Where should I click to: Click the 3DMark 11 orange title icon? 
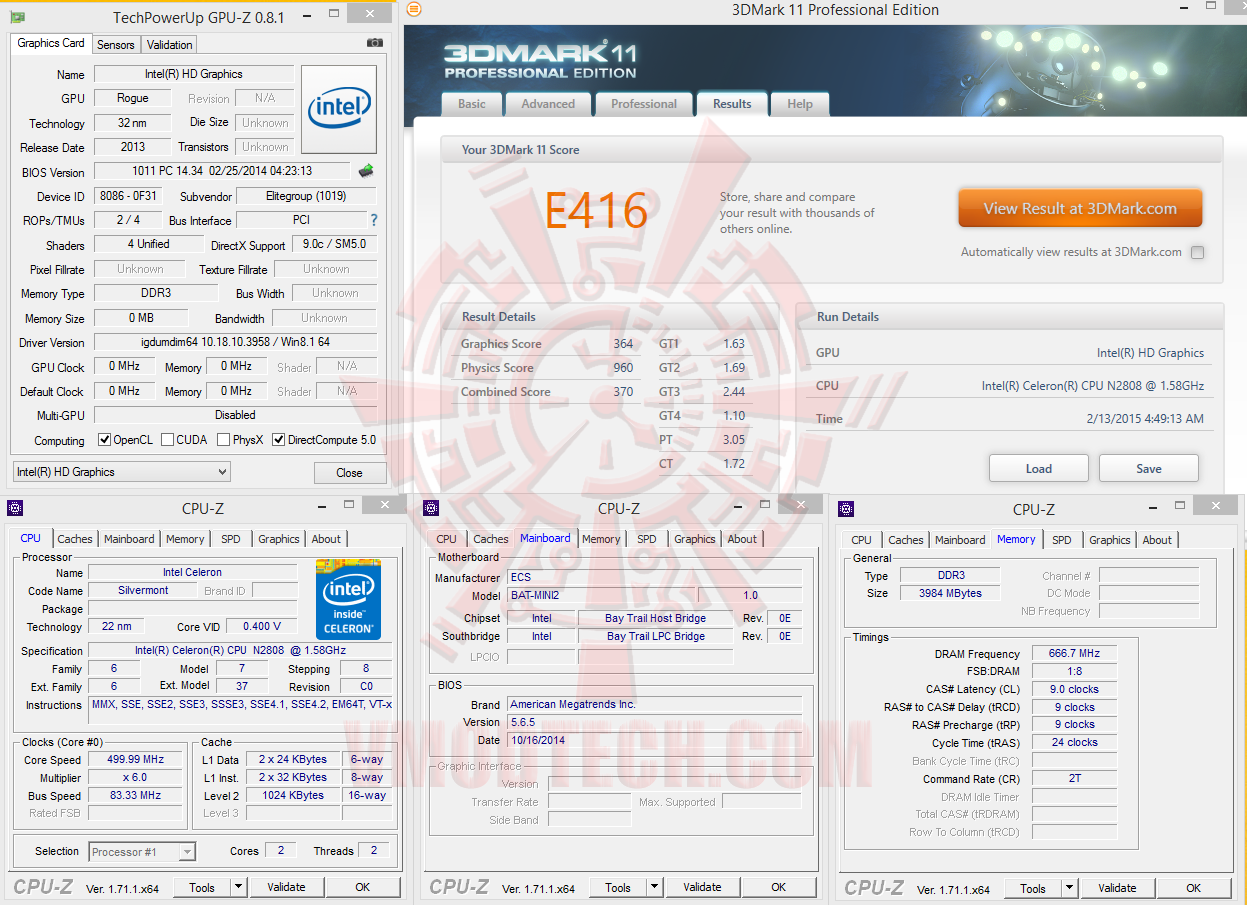pyautogui.click(x=414, y=9)
